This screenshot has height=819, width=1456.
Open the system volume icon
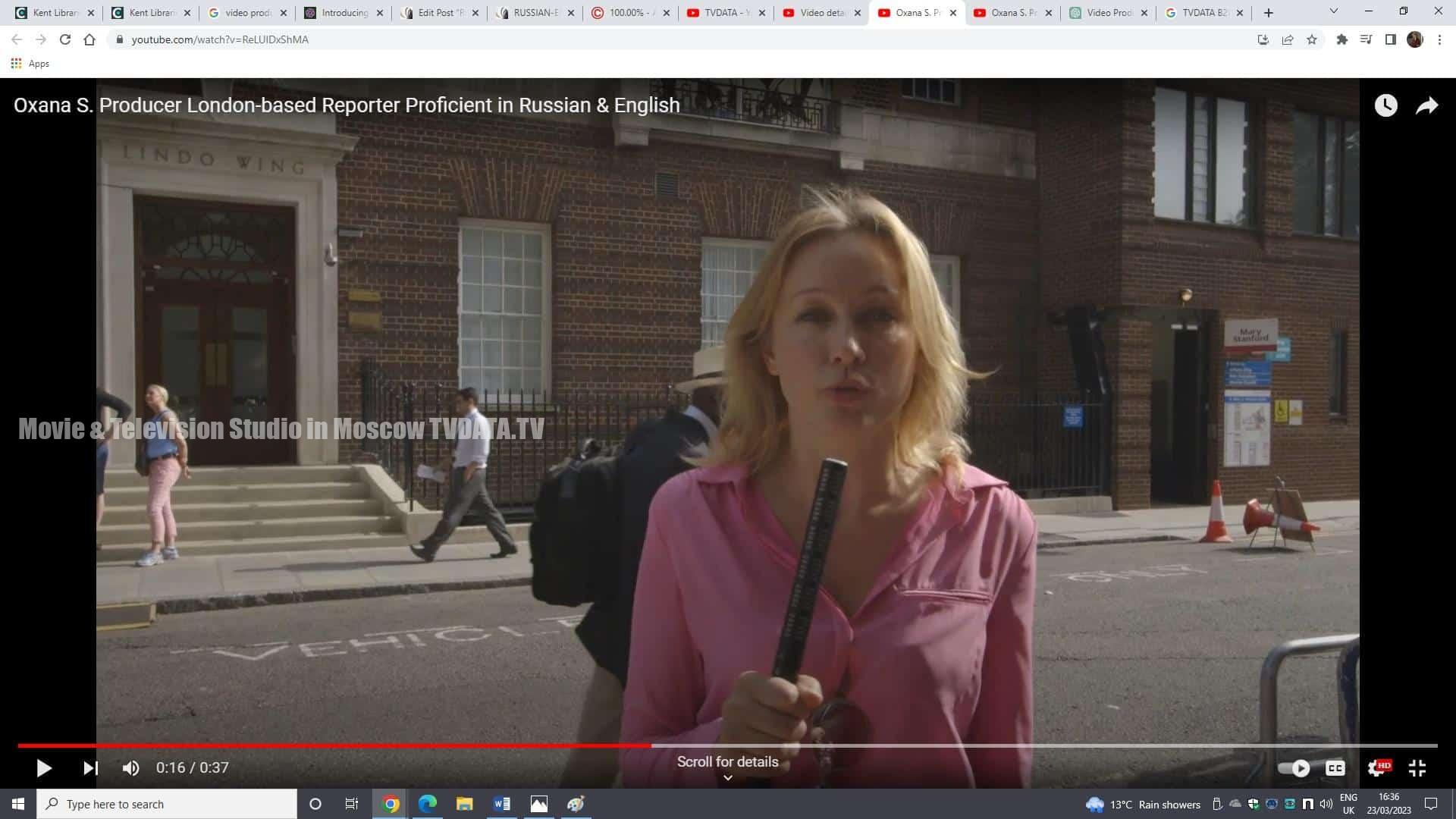[1326, 804]
